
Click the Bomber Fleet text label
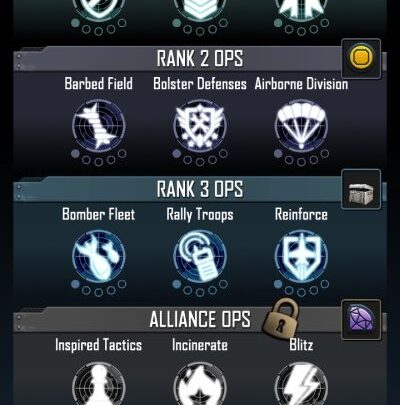pyautogui.click(x=99, y=214)
